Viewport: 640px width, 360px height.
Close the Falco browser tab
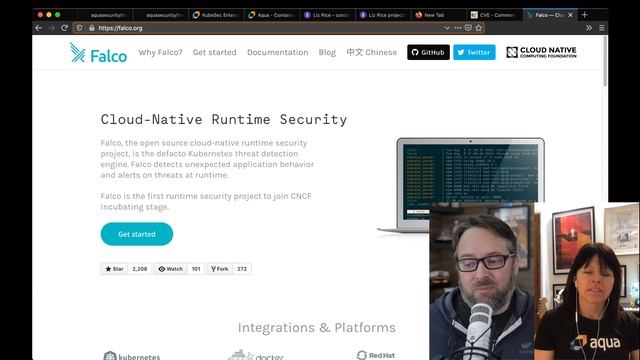click(570, 15)
